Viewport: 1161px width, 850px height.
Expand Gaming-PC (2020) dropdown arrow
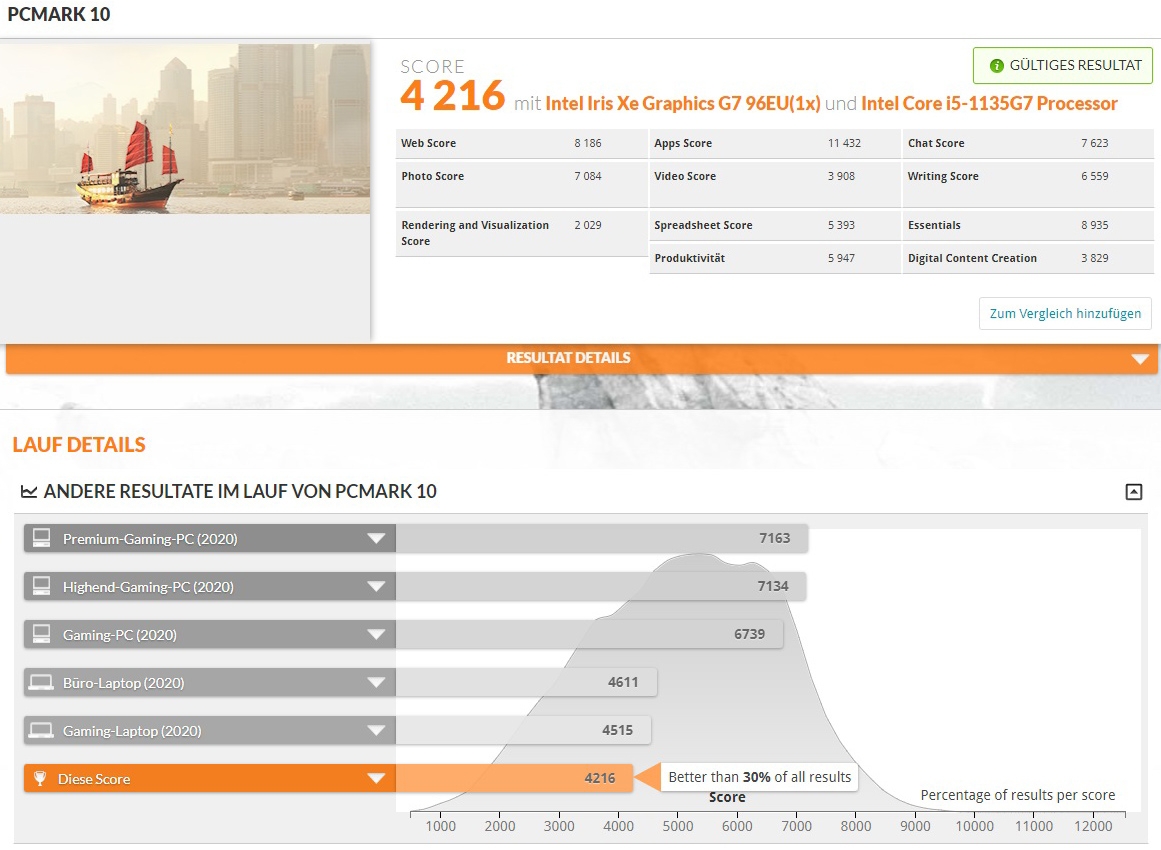376,635
